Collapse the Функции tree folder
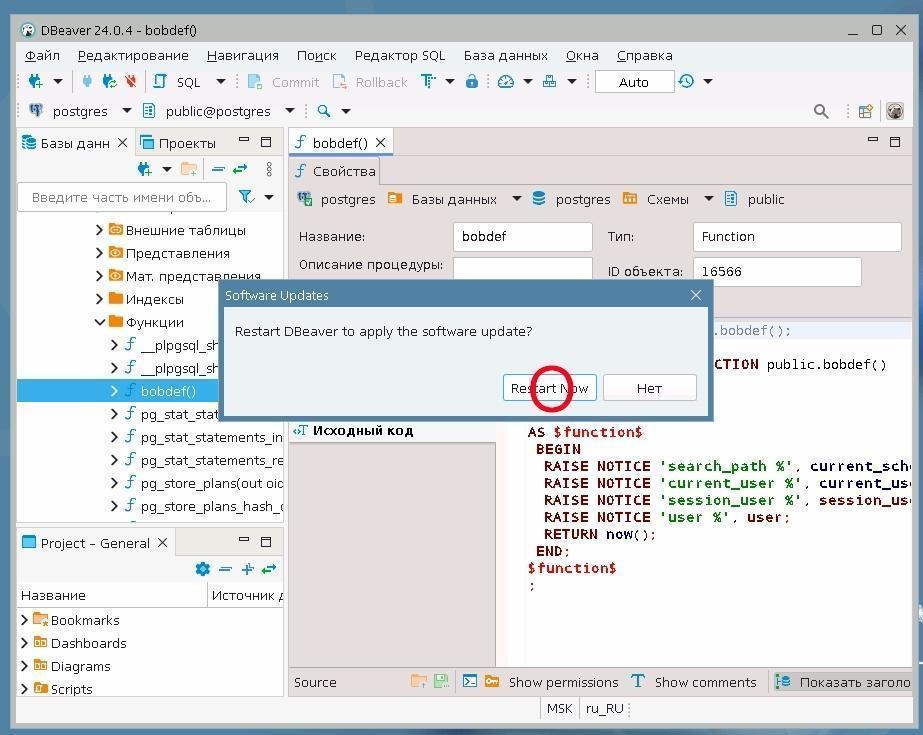This screenshot has width=923, height=735. pyautogui.click(x=100, y=322)
